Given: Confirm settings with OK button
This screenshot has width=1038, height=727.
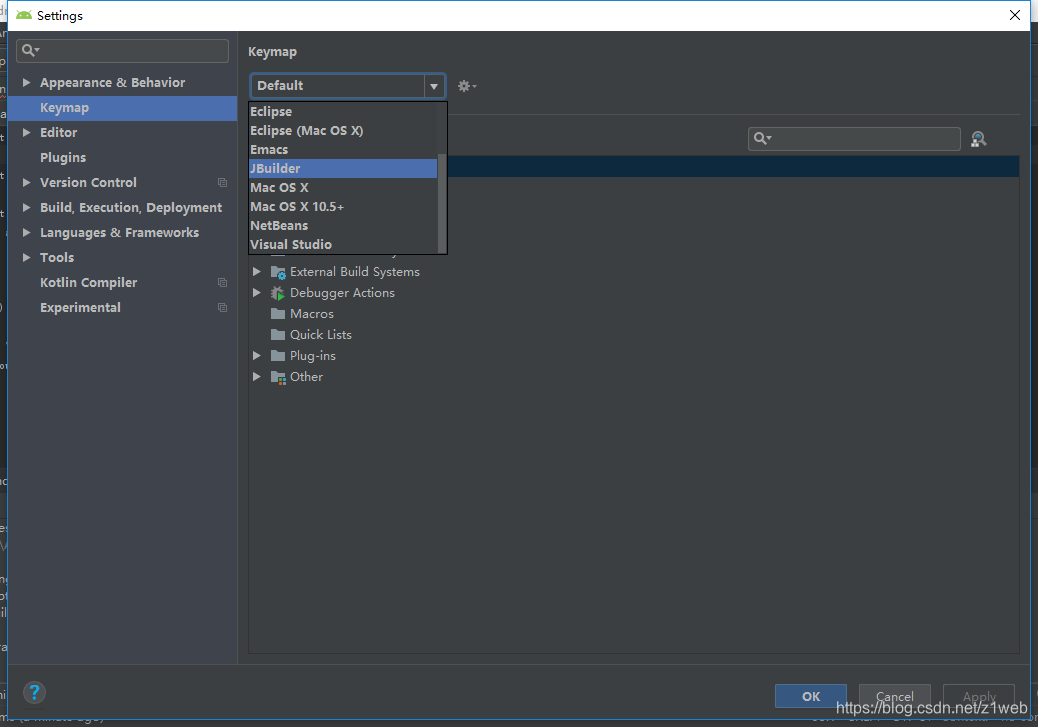Looking at the screenshot, I should (x=810, y=696).
